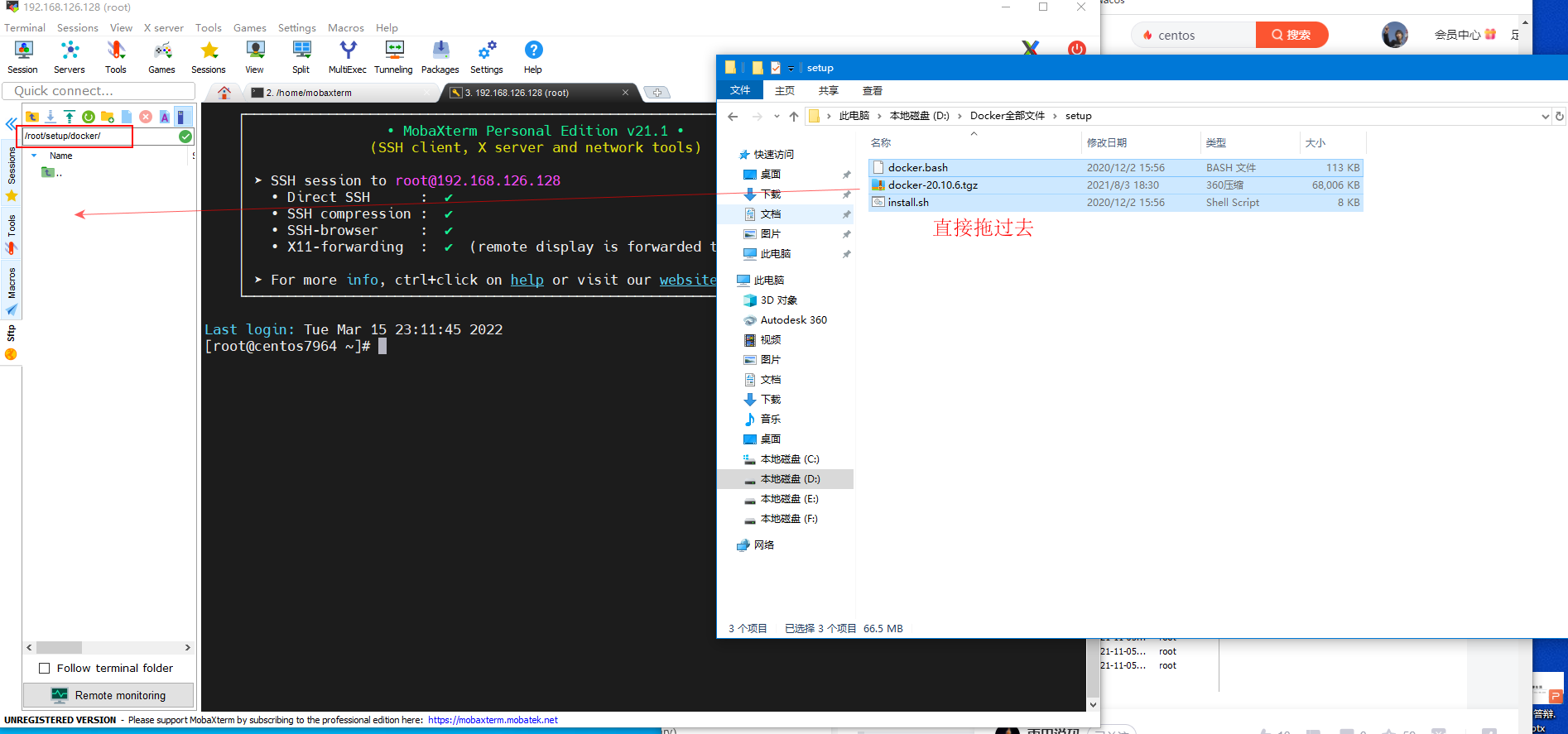The width and height of the screenshot is (1568, 734).
Task: Switch to 2. /home/mobaxterm tab
Action: pos(343,93)
